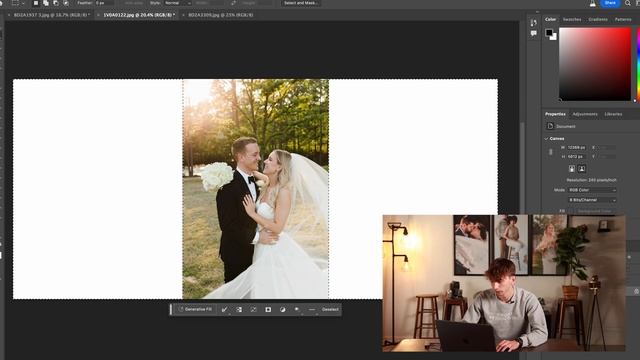
Task: Open the Search magnifier icon
Action: pos(627,3)
